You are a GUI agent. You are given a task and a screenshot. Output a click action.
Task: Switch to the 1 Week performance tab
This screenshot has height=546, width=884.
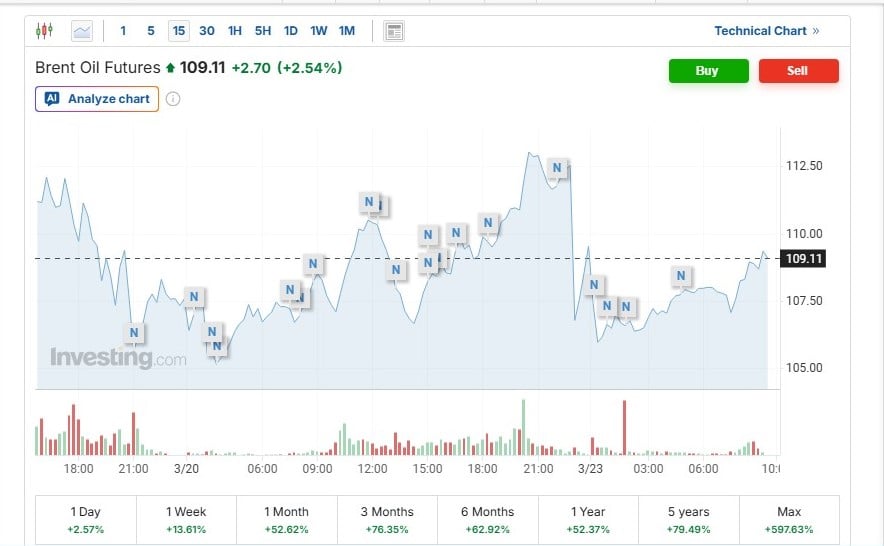pos(186,519)
